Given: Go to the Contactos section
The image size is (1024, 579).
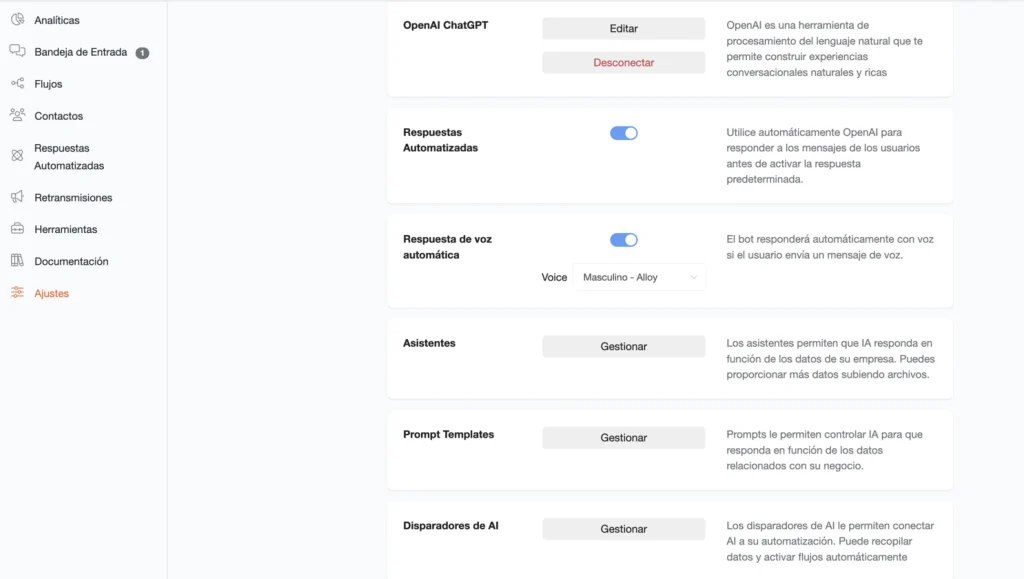Looking at the screenshot, I should click(59, 116).
